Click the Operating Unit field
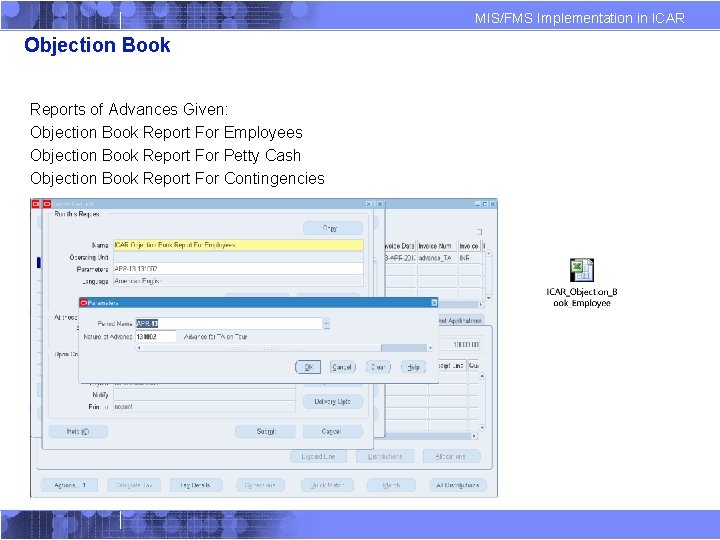 click(238, 257)
